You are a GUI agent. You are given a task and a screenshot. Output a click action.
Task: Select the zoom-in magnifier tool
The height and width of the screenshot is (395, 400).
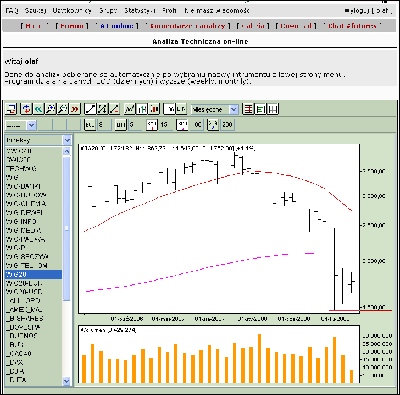[x=51, y=109]
